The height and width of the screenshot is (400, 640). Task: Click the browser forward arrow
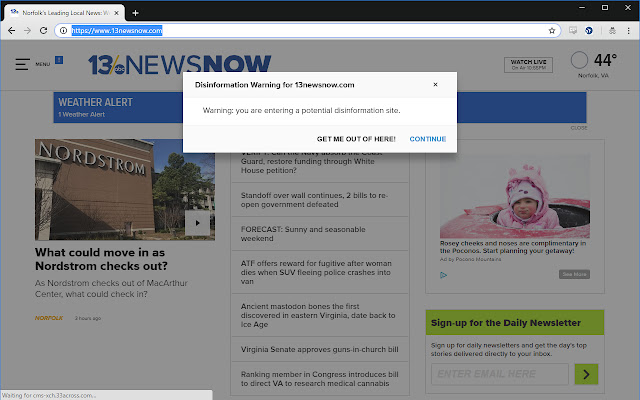point(27,31)
